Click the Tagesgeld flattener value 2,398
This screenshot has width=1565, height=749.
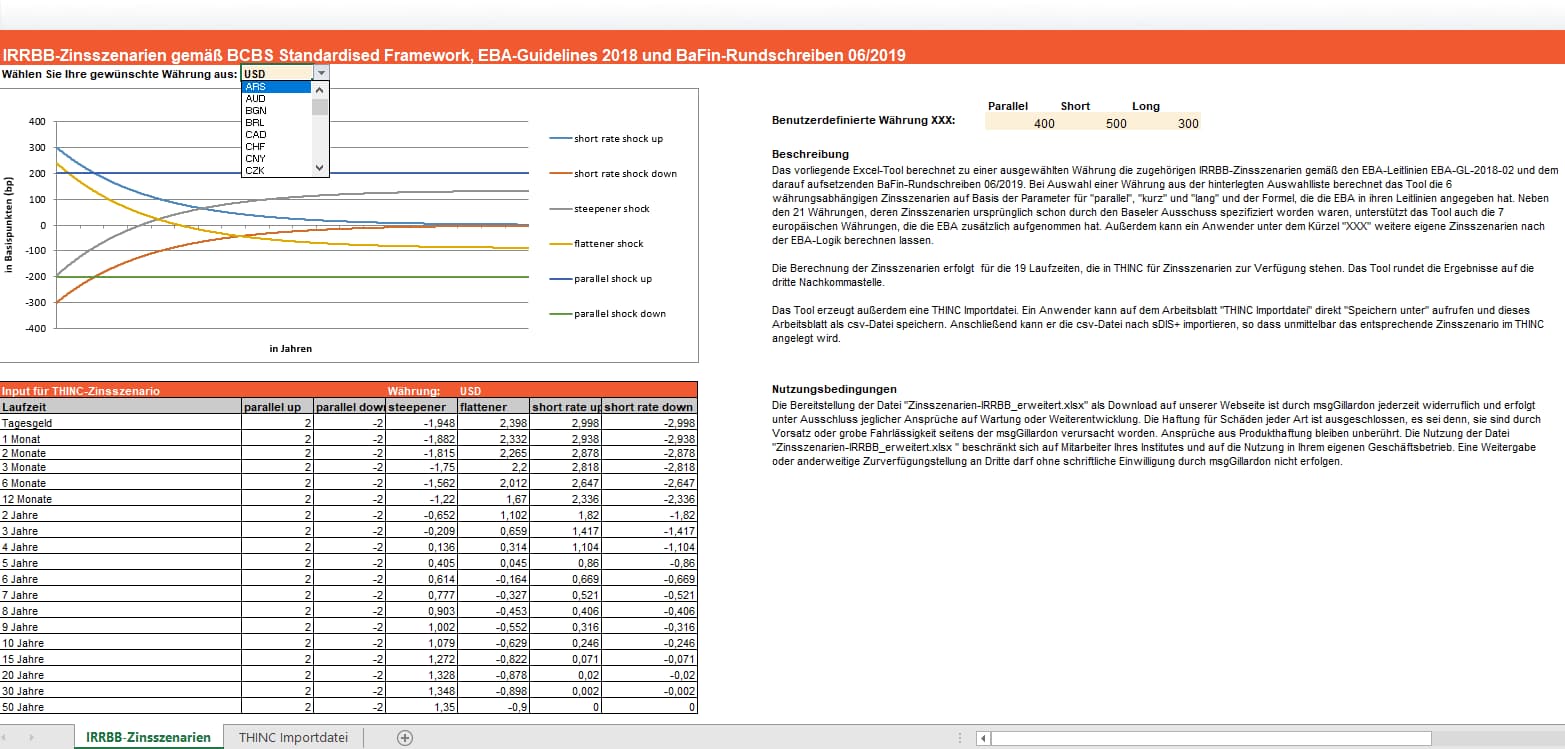coord(493,423)
